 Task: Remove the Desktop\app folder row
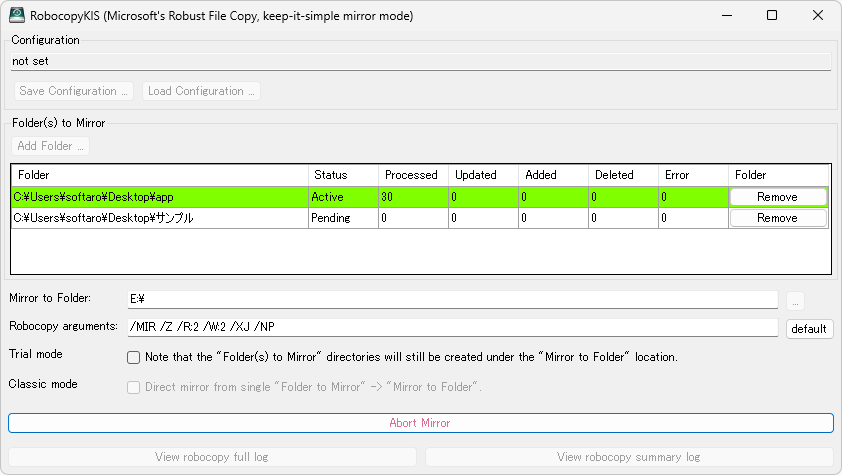[777, 197]
